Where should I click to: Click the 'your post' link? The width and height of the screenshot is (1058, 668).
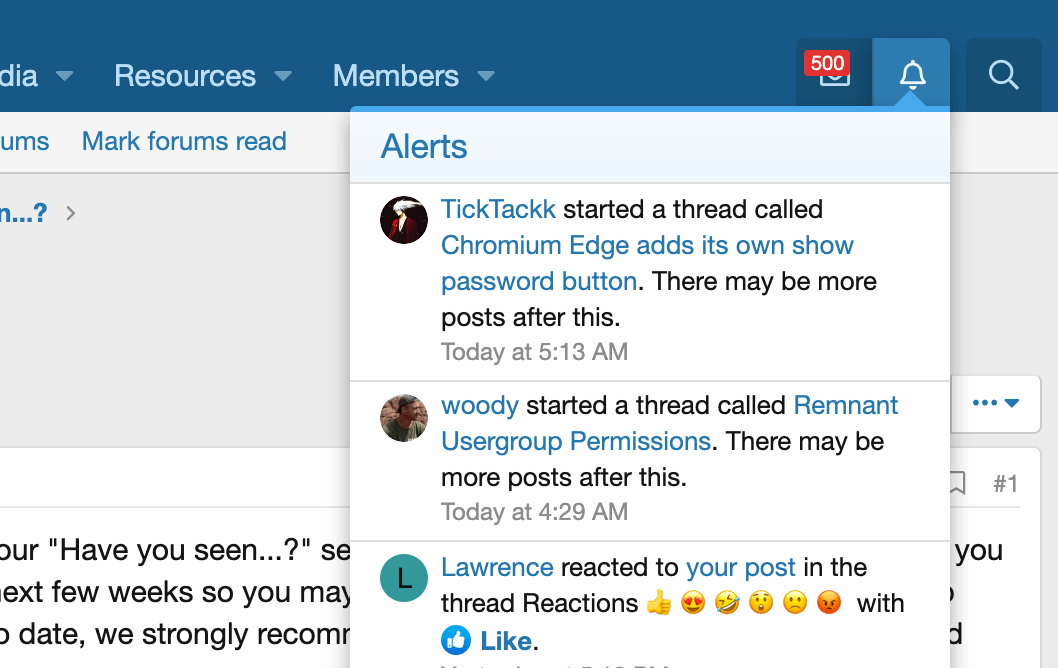click(x=740, y=567)
